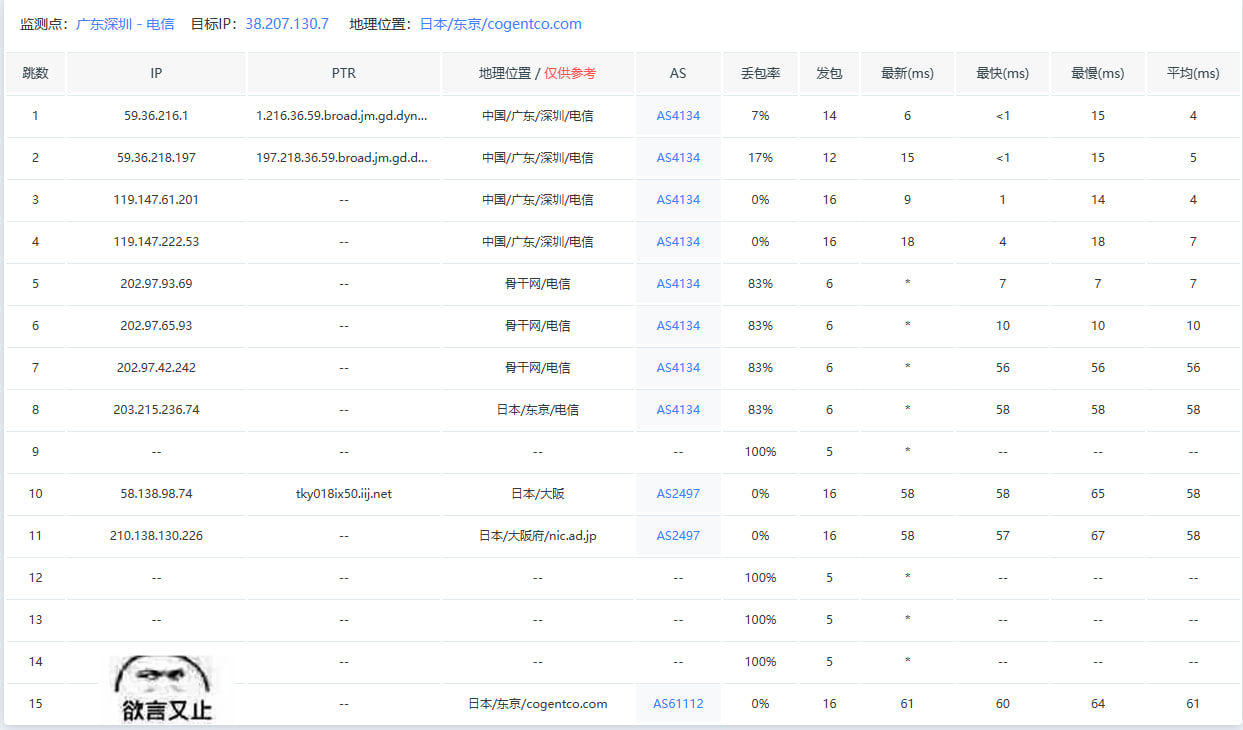
Task: Click PTR tky018ix50.iij.net in hop 10
Action: [x=343, y=494]
